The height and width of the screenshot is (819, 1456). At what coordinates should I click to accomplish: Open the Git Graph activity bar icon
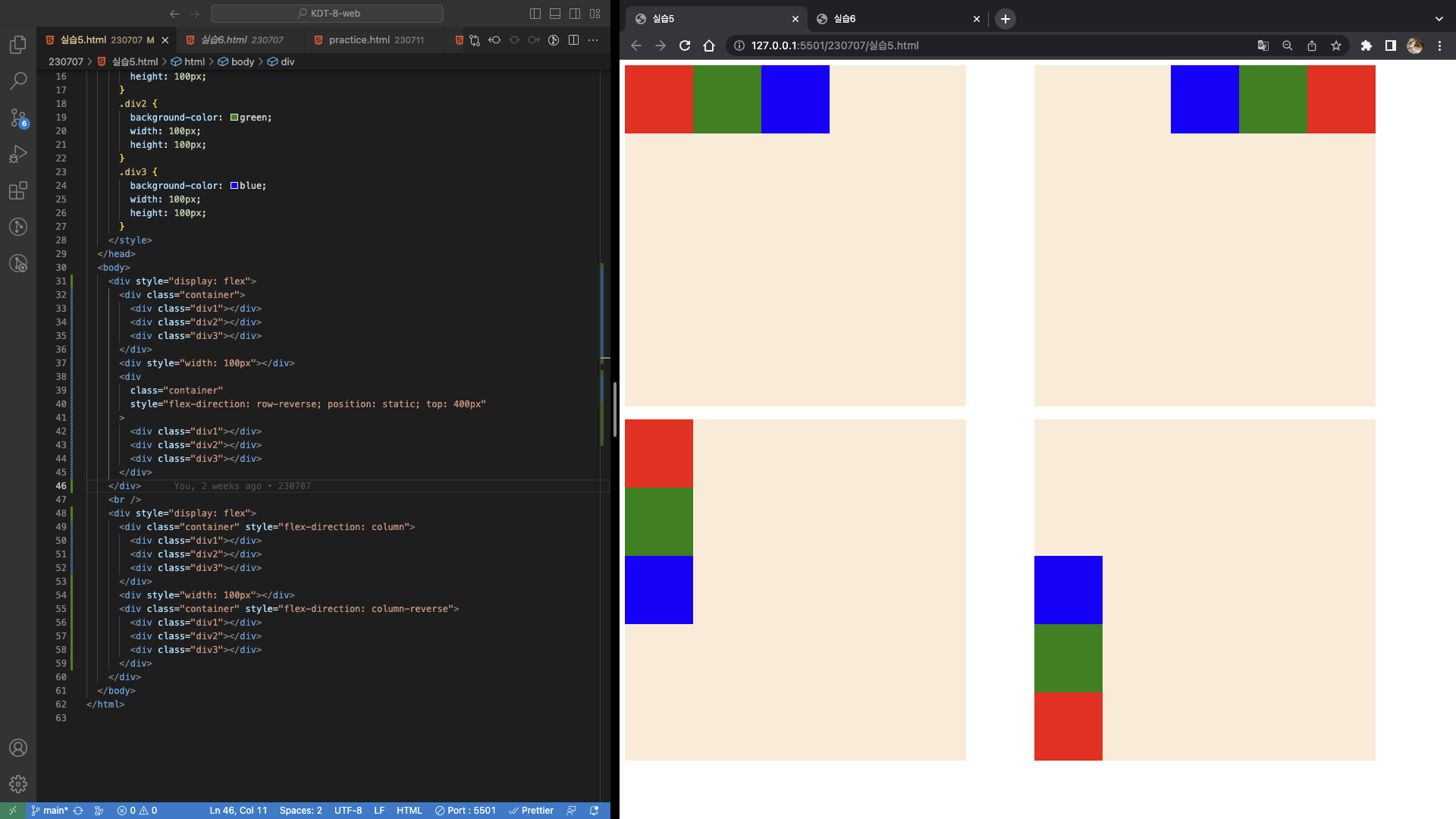18,227
